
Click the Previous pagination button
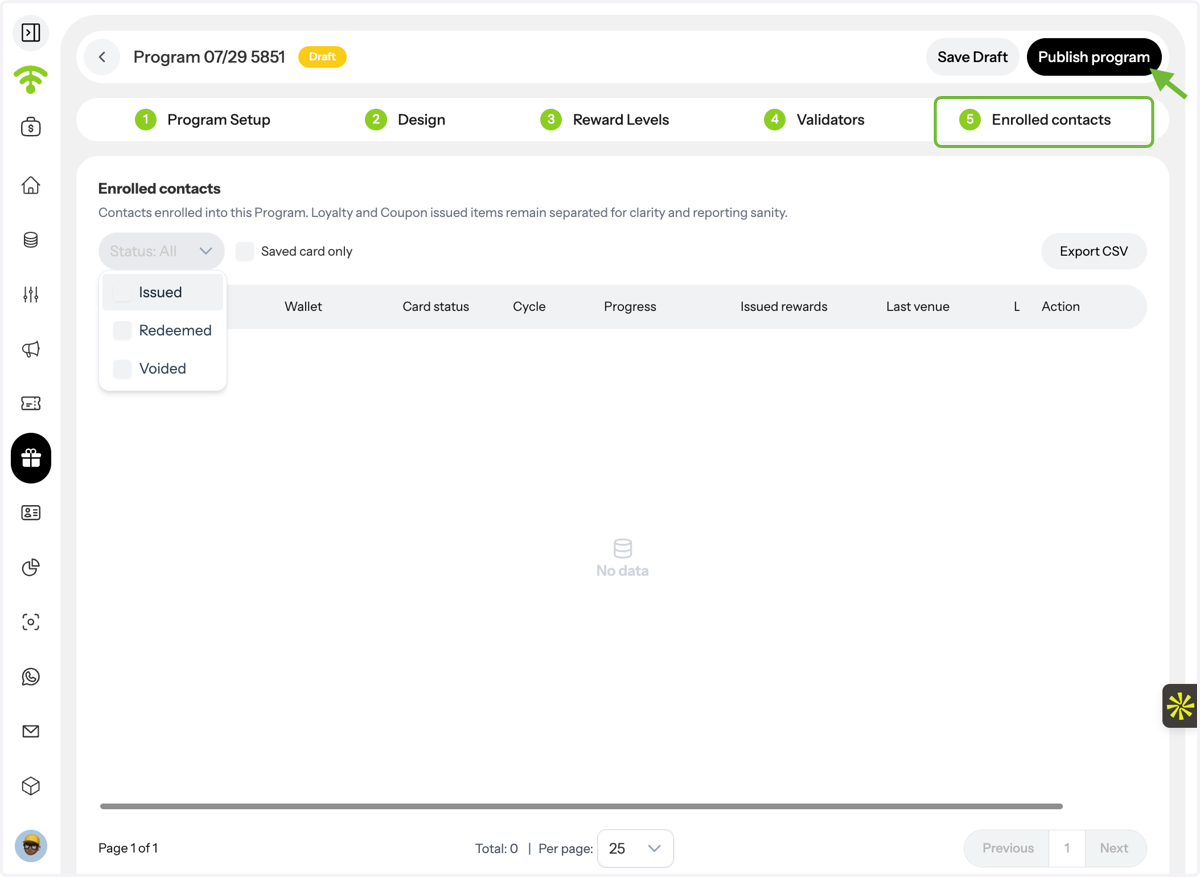(x=1007, y=848)
